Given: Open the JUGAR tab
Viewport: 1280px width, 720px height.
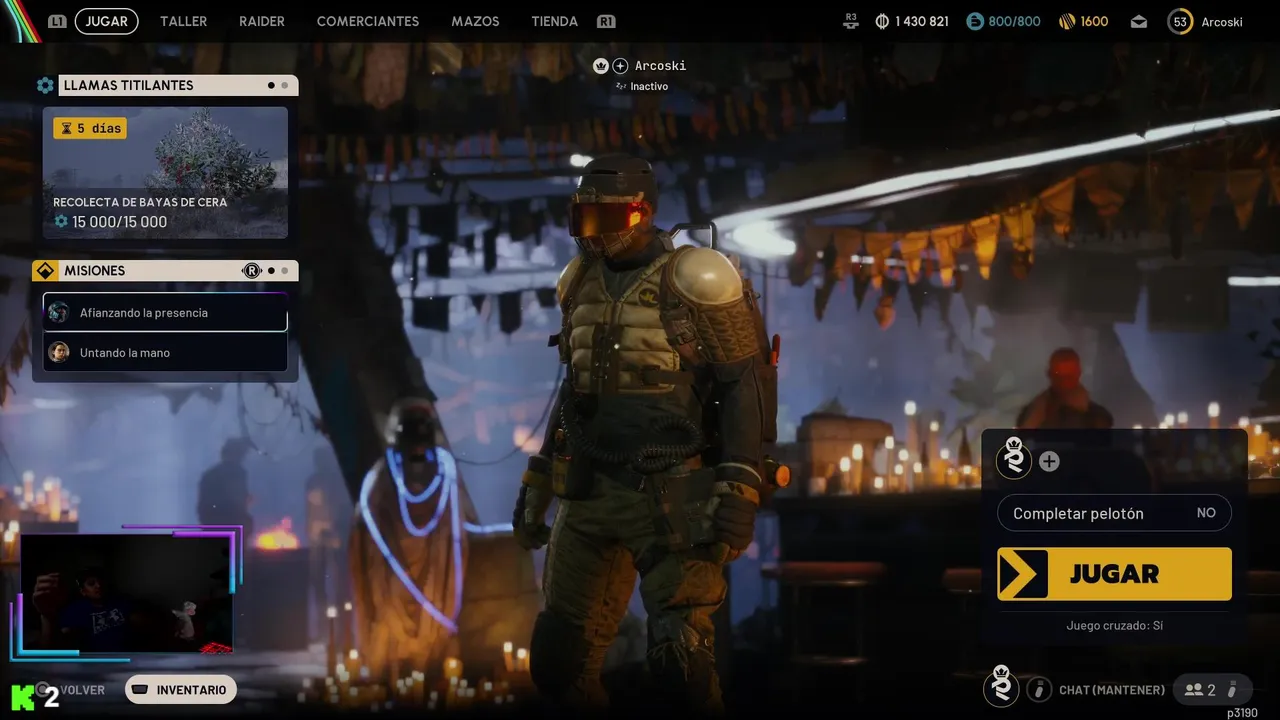Looking at the screenshot, I should 106,21.
